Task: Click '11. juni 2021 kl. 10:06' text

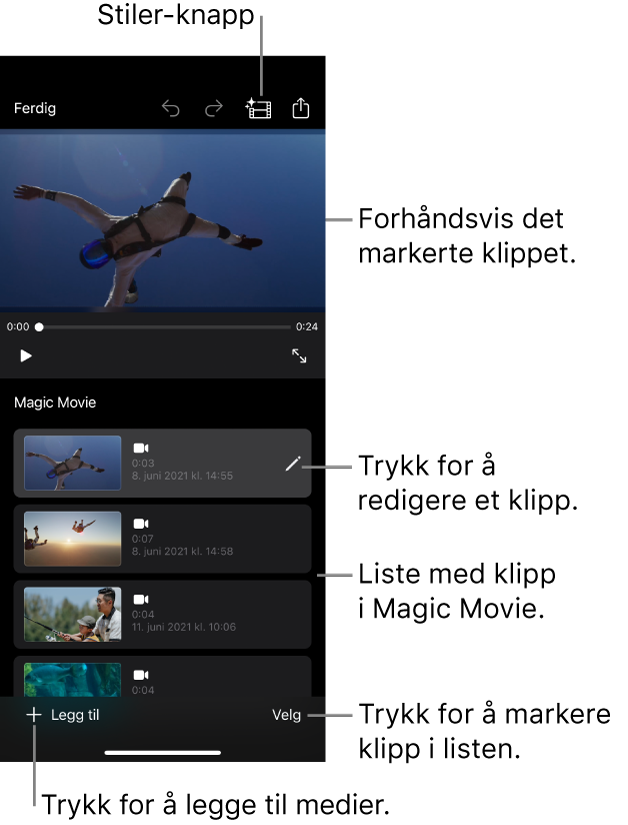Action: coord(184,627)
